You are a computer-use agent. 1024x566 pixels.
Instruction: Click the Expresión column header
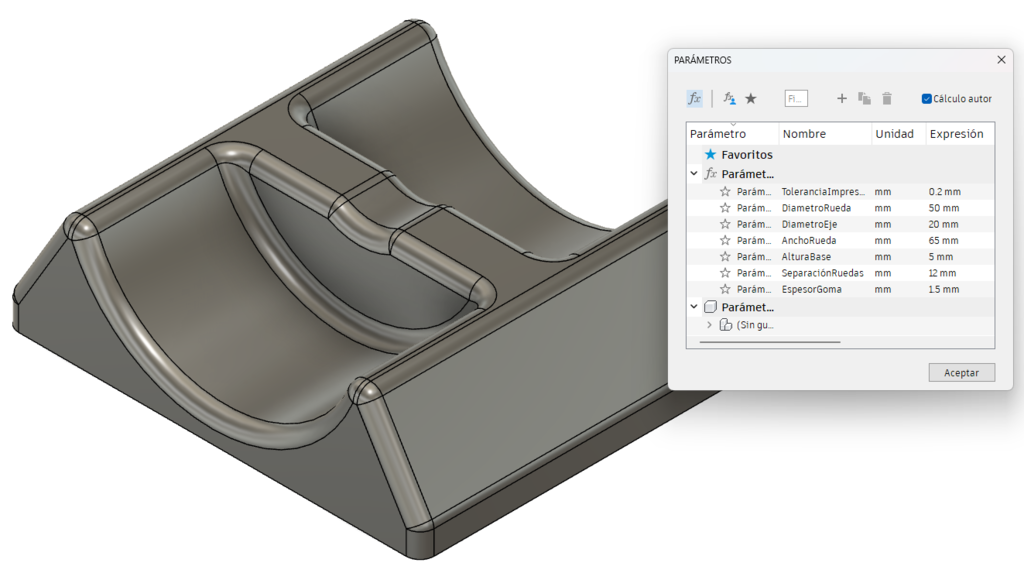coord(956,134)
